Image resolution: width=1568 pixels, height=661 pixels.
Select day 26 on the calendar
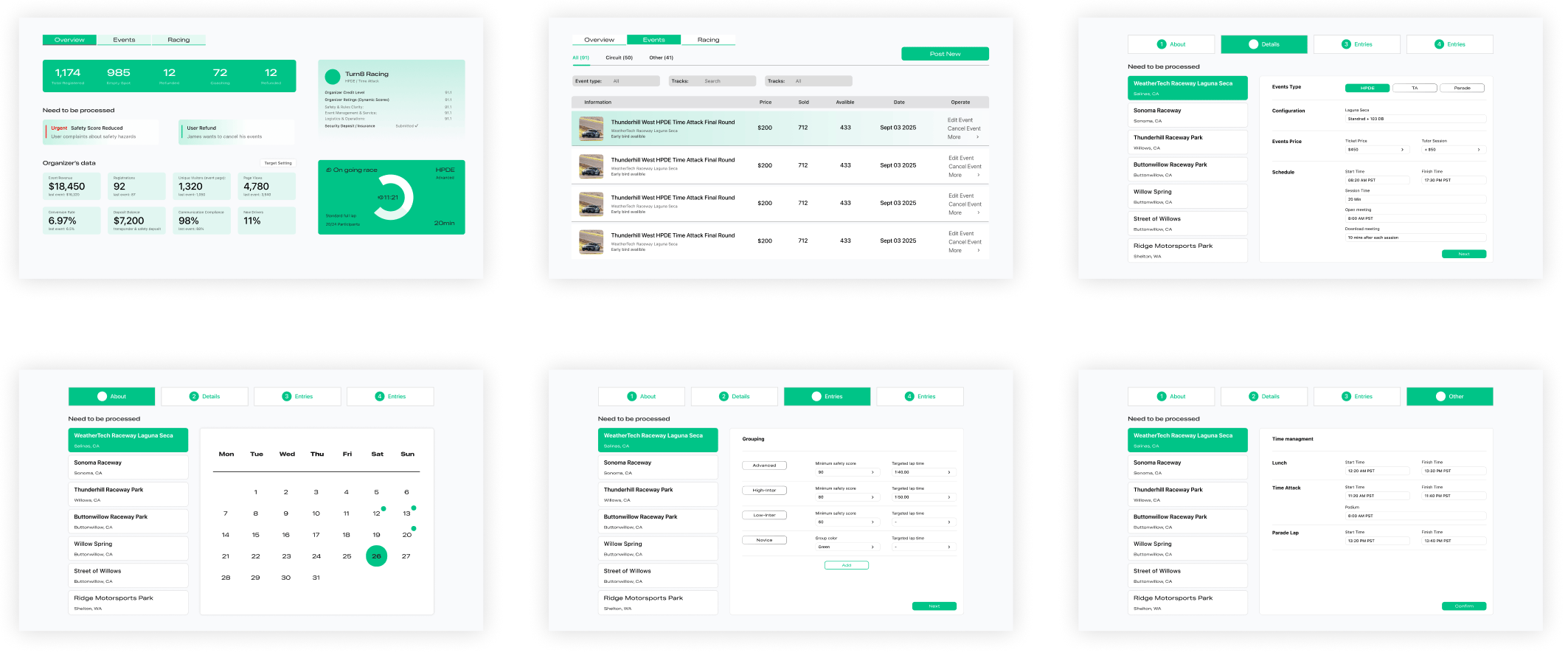coord(376,556)
